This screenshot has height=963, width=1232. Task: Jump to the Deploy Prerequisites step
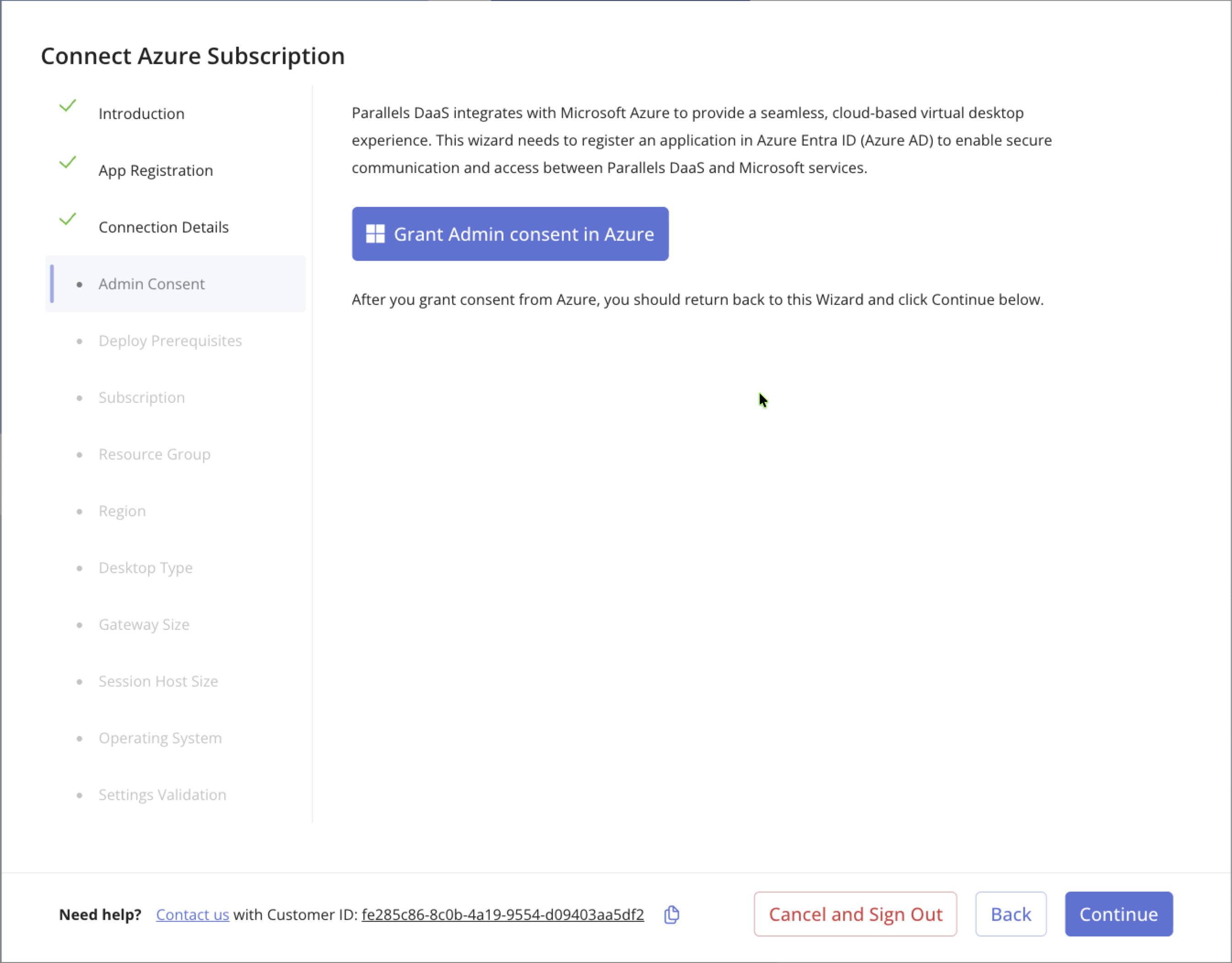click(170, 341)
